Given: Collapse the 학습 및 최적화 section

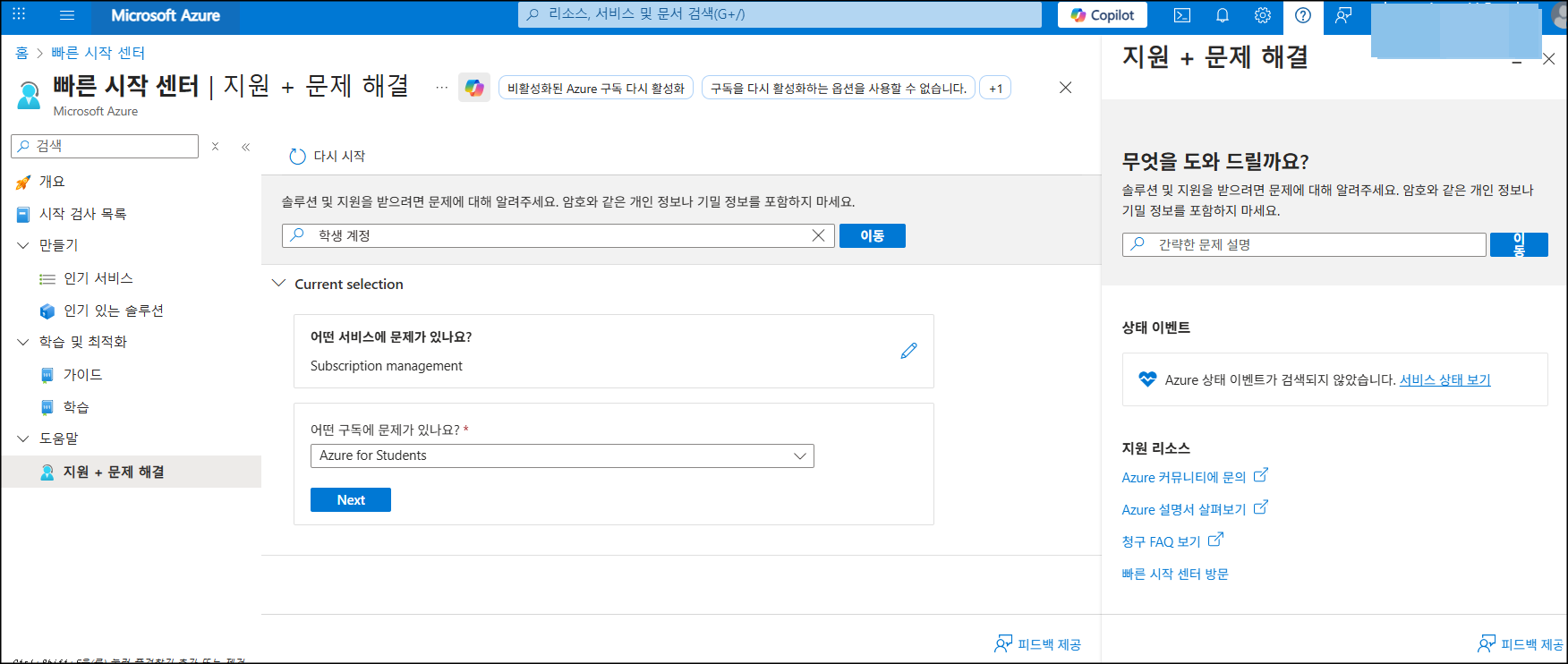Looking at the screenshot, I should point(23,342).
